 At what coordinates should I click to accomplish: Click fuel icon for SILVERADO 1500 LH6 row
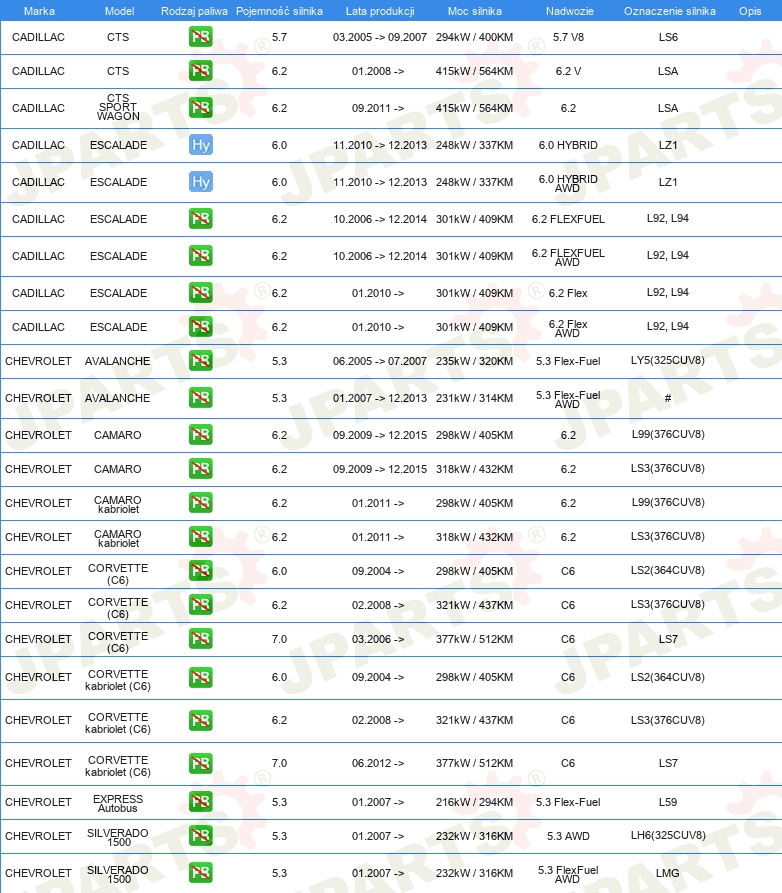[200, 836]
